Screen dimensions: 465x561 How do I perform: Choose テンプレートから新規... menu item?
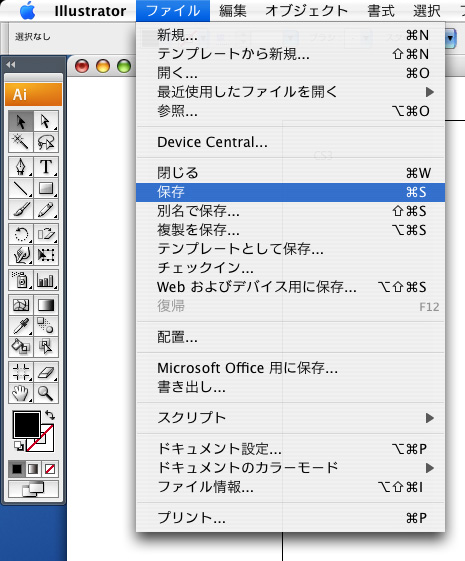tap(290, 54)
